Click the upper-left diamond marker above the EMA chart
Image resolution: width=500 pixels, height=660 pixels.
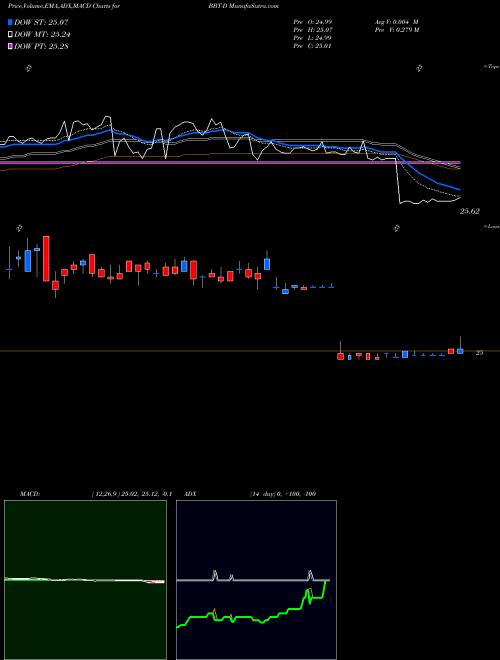click(x=29, y=68)
